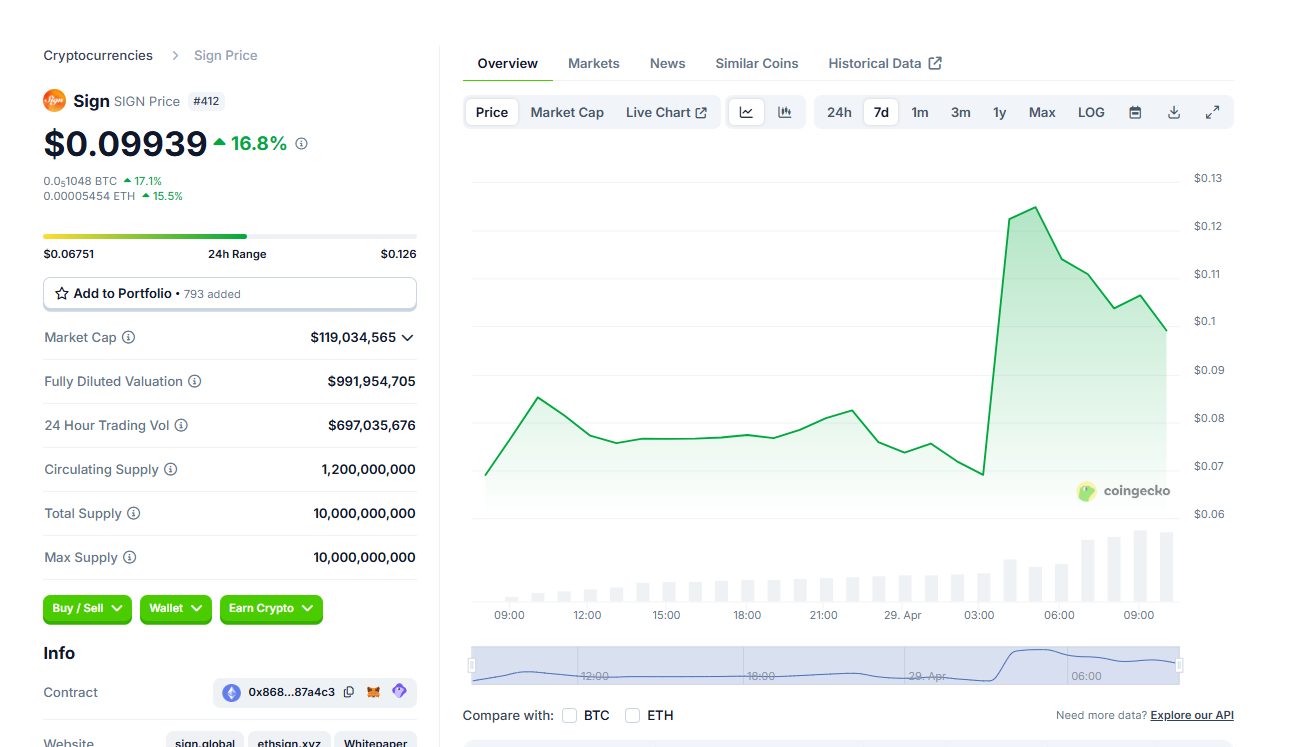Click the Sign coin logo
1306x747 pixels.
pos(54,101)
